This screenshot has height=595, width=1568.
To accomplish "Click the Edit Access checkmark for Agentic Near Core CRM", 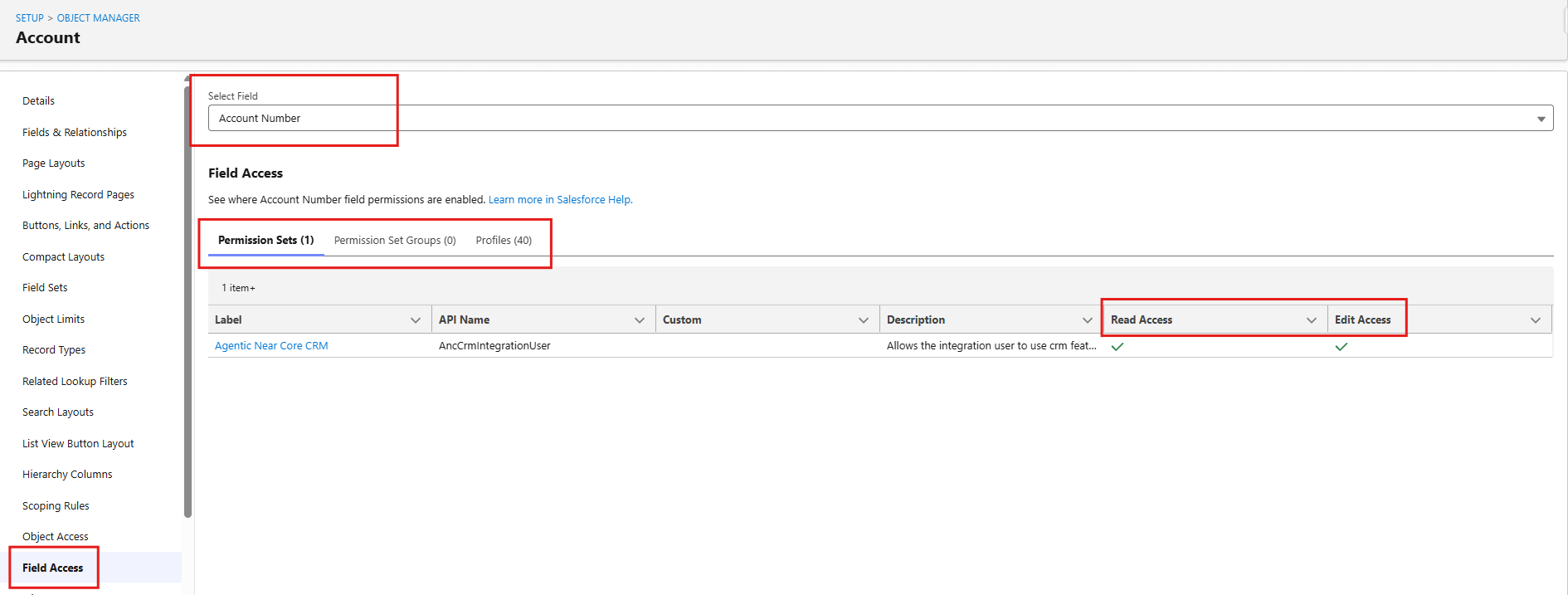I will (x=1342, y=347).
